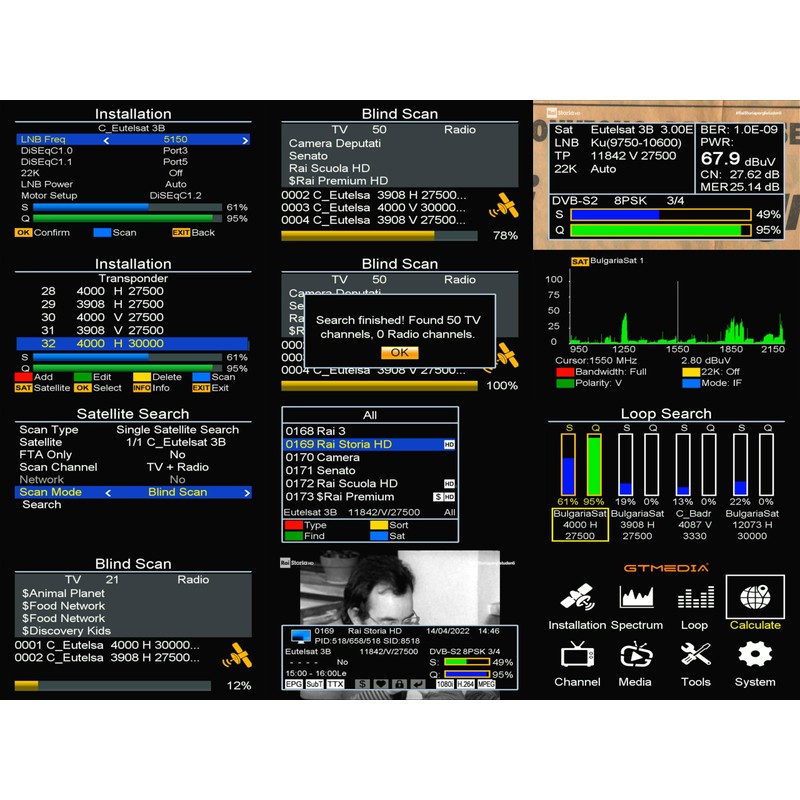Select transponder 29 3908 H 27500
The height and width of the screenshot is (800, 800).
coord(132,304)
